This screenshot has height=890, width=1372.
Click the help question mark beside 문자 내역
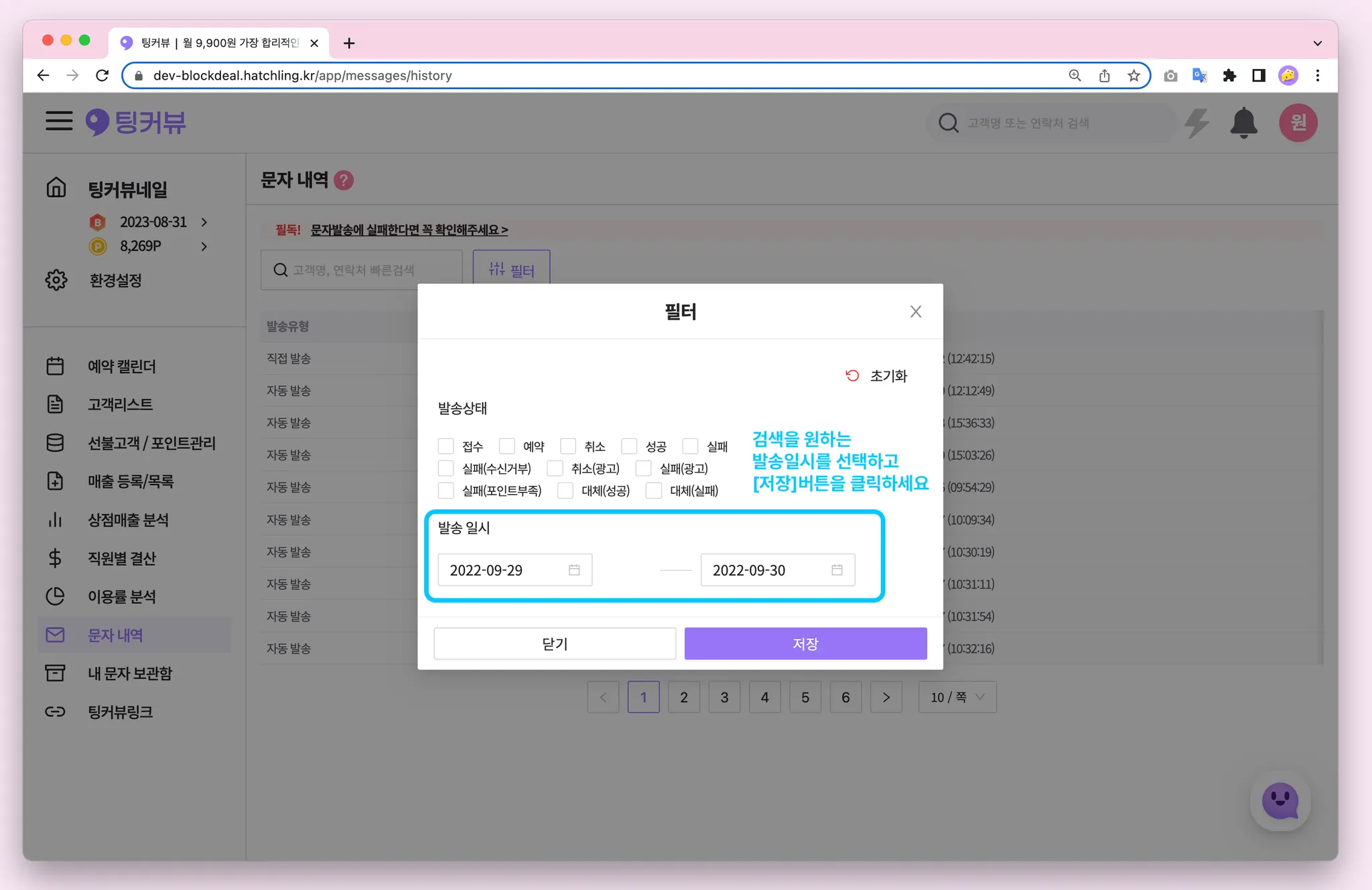(344, 180)
